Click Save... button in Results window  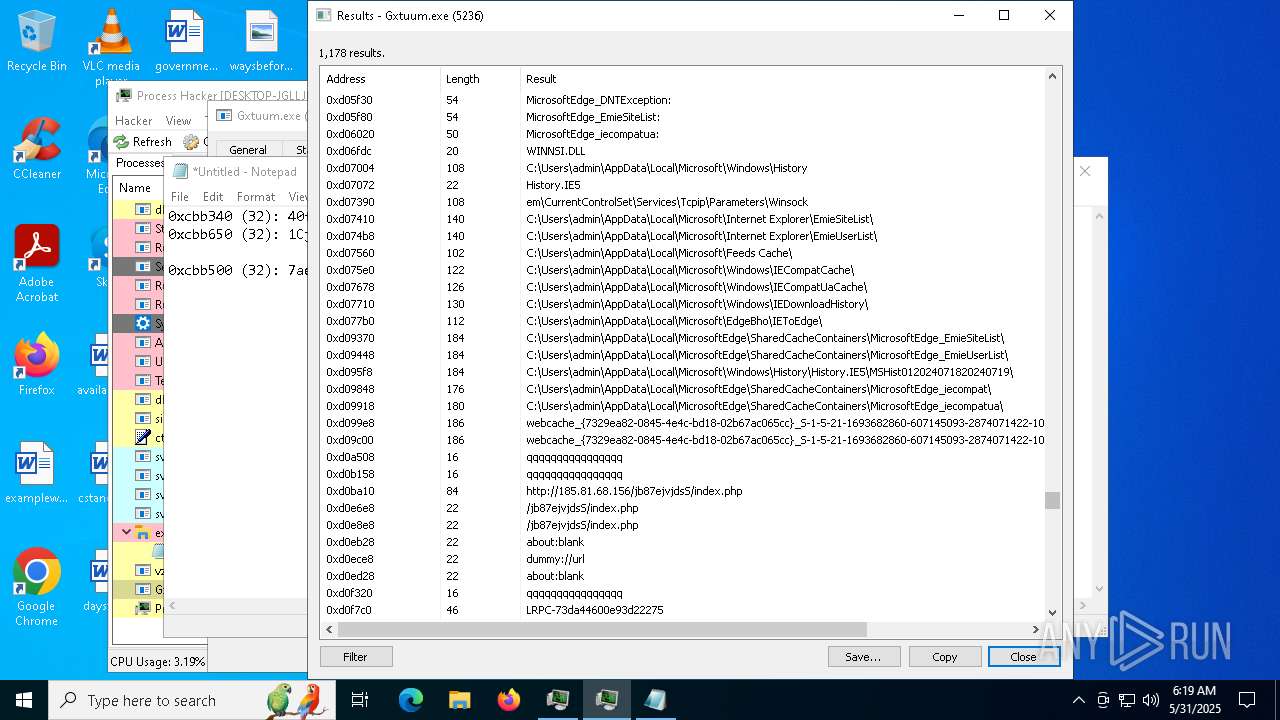[863, 657]
